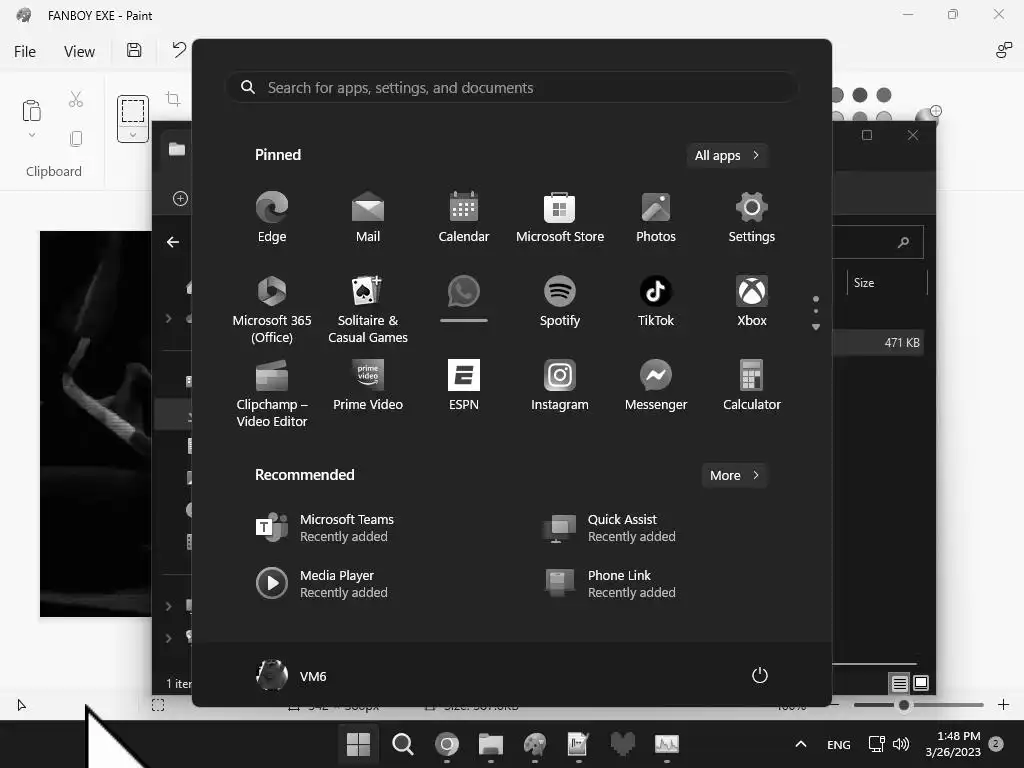Viewport: 1024px width, 768px height.
Task: Open recommended Phone Link
Action: pyautogui.click(x=610, y=584)
